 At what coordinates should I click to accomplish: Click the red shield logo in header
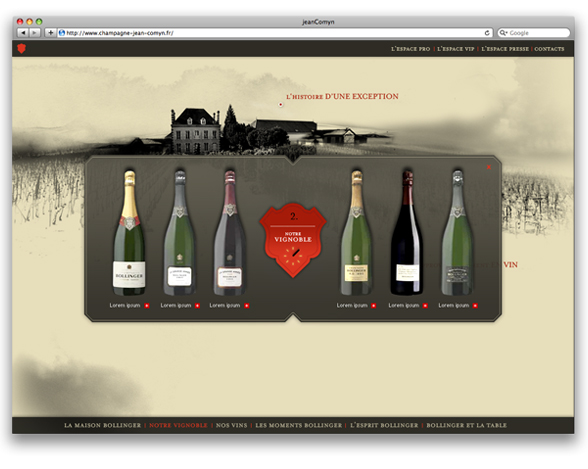(22, 48)
